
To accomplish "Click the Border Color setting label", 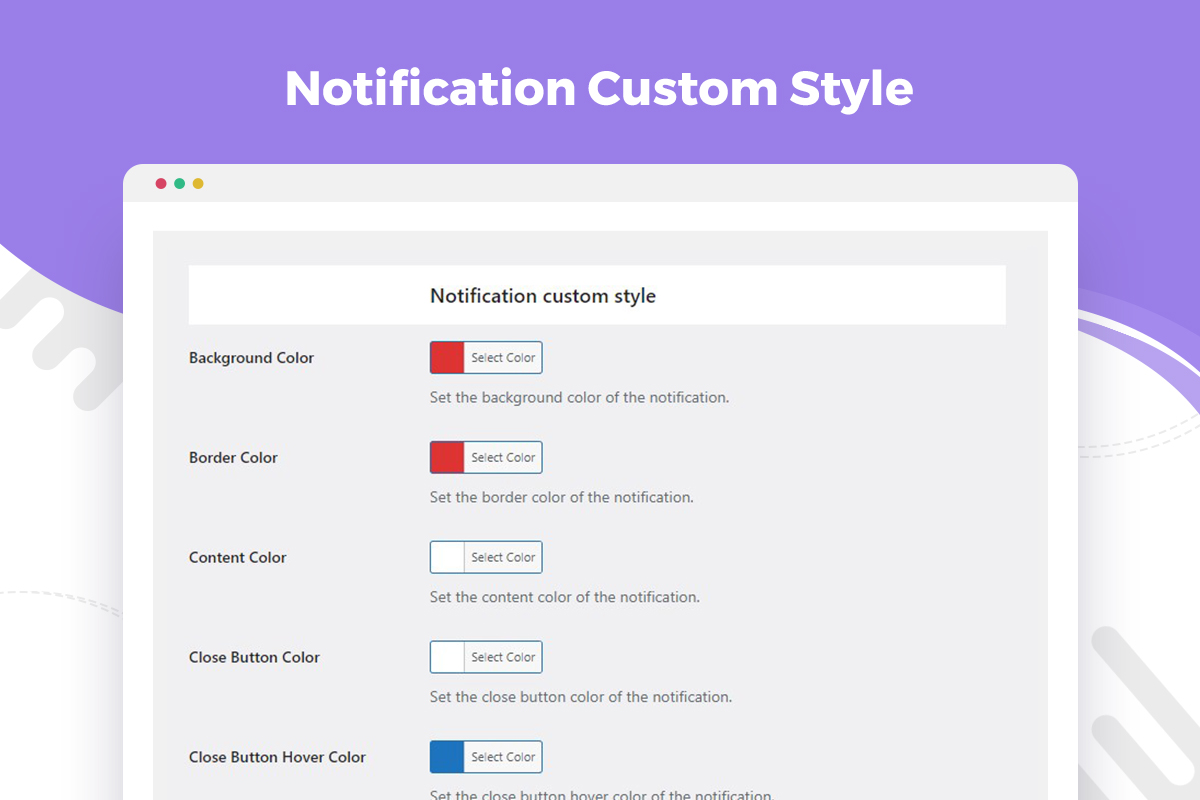I will coord(233,458).
